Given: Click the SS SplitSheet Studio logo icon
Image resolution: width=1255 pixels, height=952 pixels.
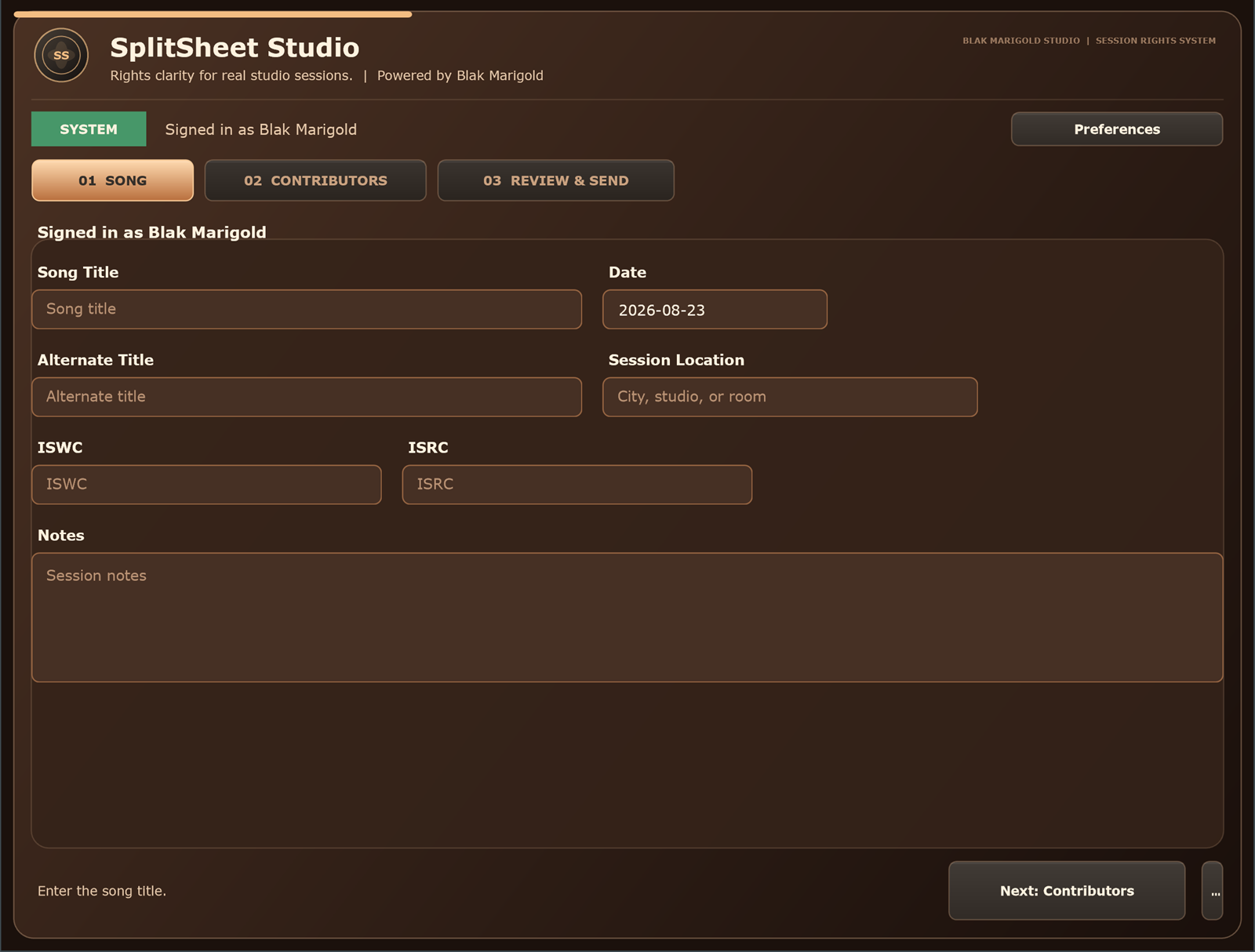Looking at the screenshot, I should point(61,55).
